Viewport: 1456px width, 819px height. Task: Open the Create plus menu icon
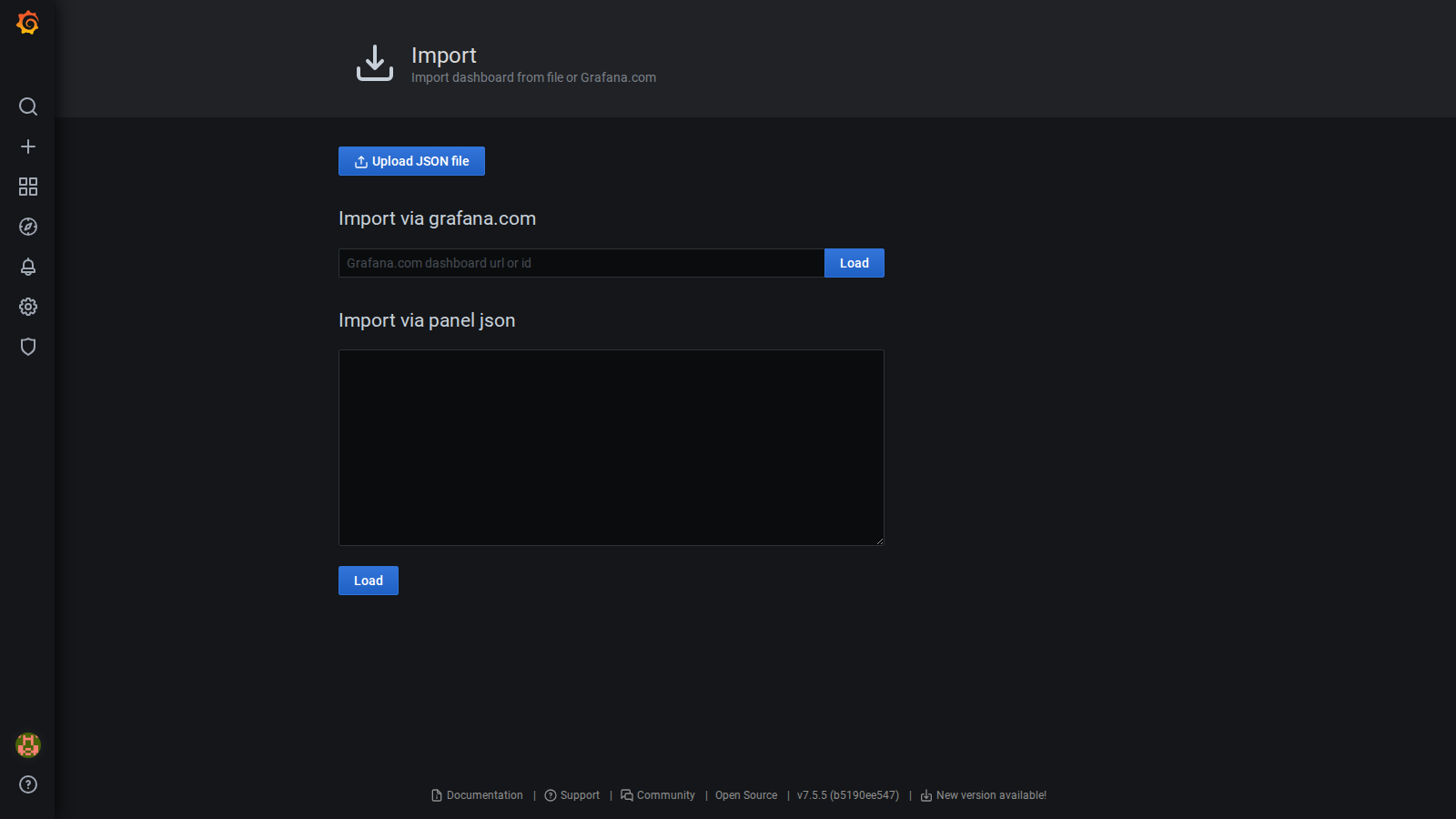click(x=28, y=147)
